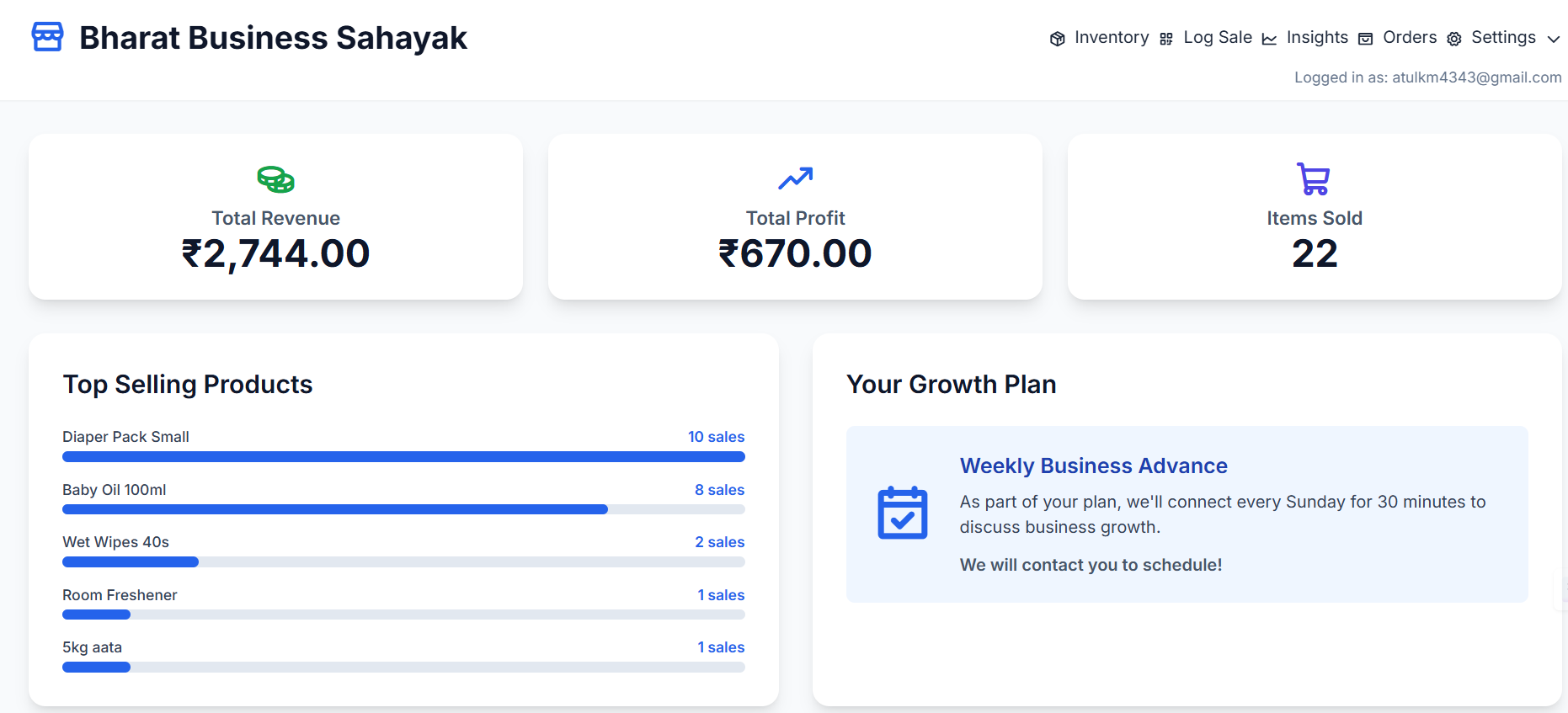This screenshot has width=1568, height=713.
Task: Expand the Settings dropdown chevron
Action: 1554,39
